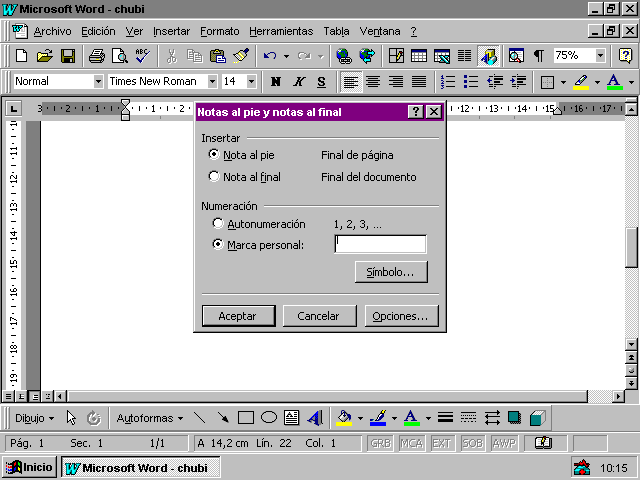
Task: Show the Web toolbar
Action: point(367,56)
